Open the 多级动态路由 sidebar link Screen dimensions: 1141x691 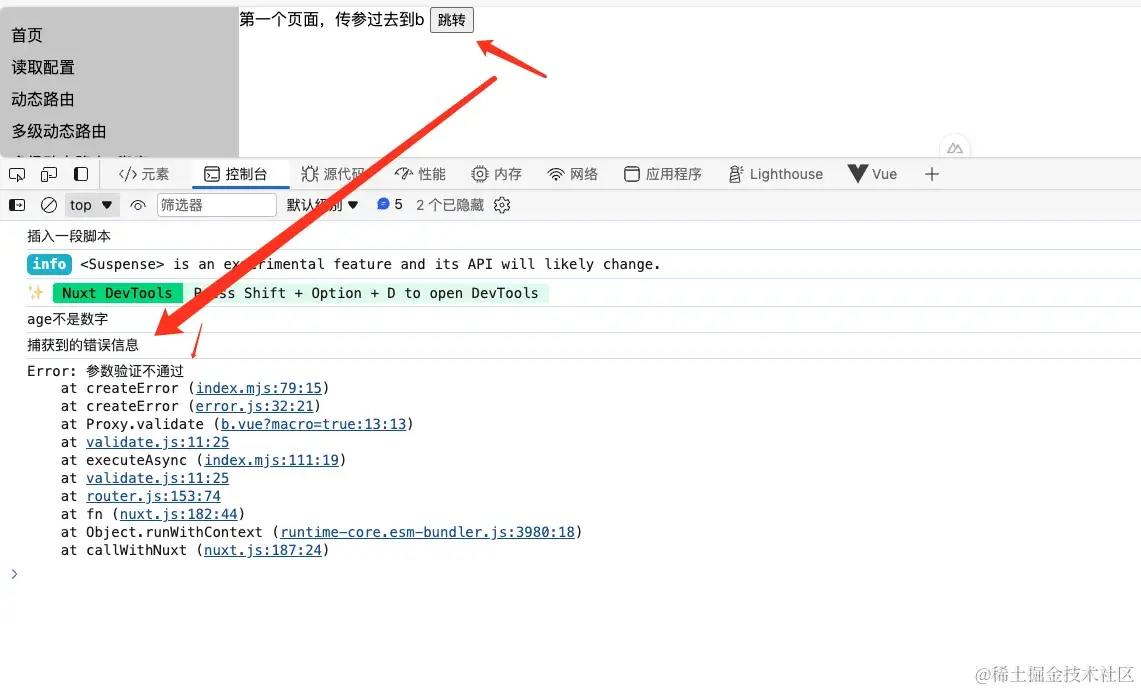click(x=59, y=131)
